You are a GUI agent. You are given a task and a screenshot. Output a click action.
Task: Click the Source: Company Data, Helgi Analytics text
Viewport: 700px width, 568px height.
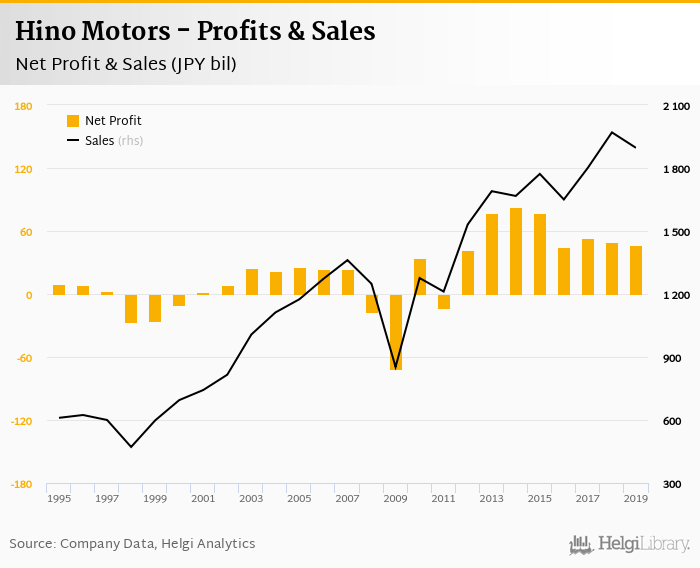[132, 544]
